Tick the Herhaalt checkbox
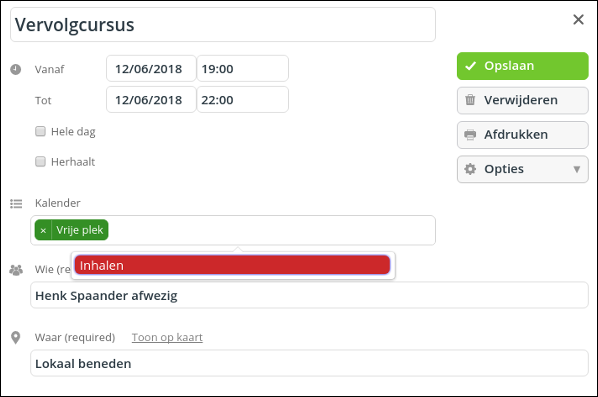This screenshot has height=397, width=598. (x=40, y=162)
